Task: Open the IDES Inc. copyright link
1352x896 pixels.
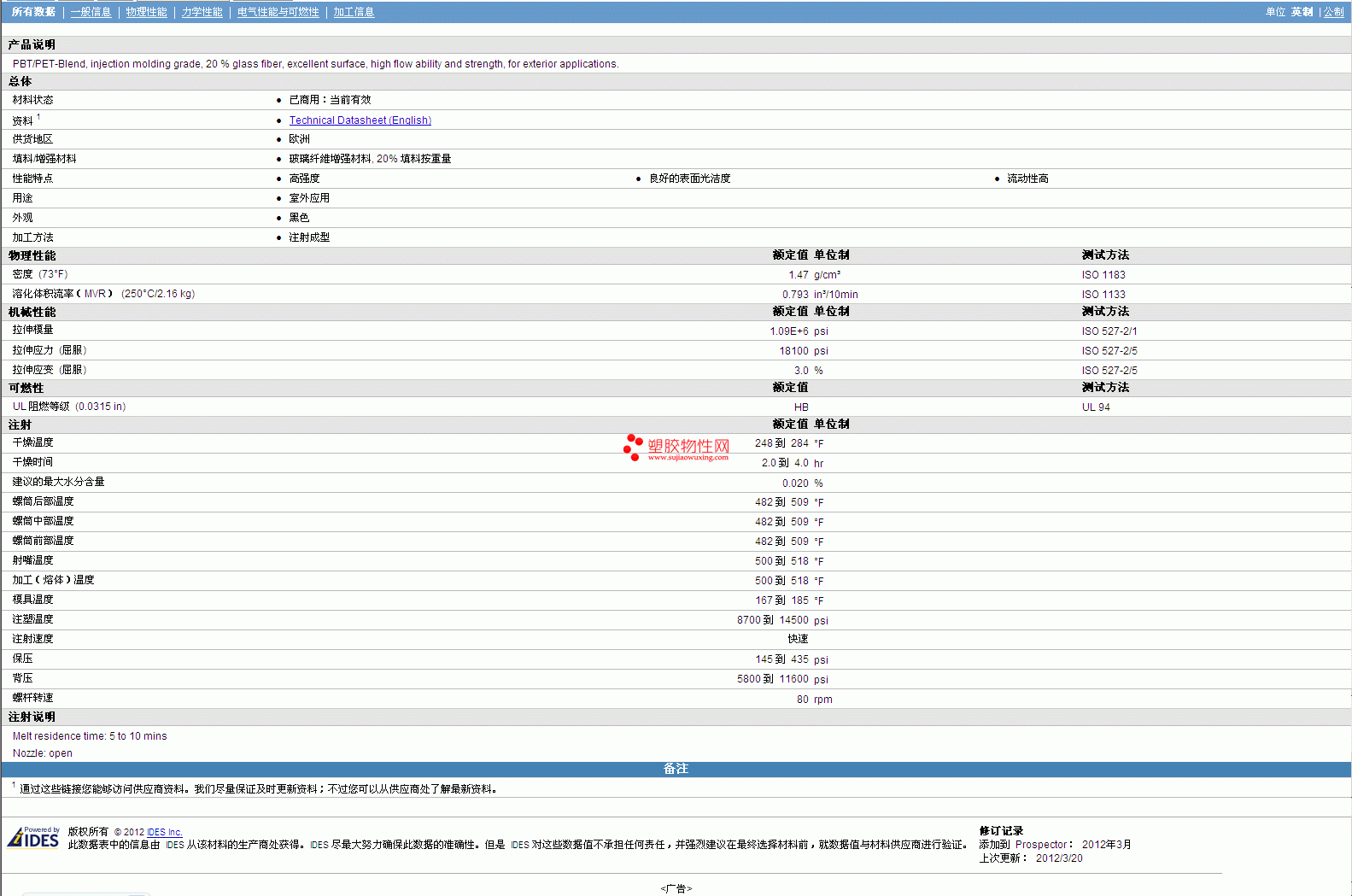Action: pyautogui.click(x=164, y=832)
